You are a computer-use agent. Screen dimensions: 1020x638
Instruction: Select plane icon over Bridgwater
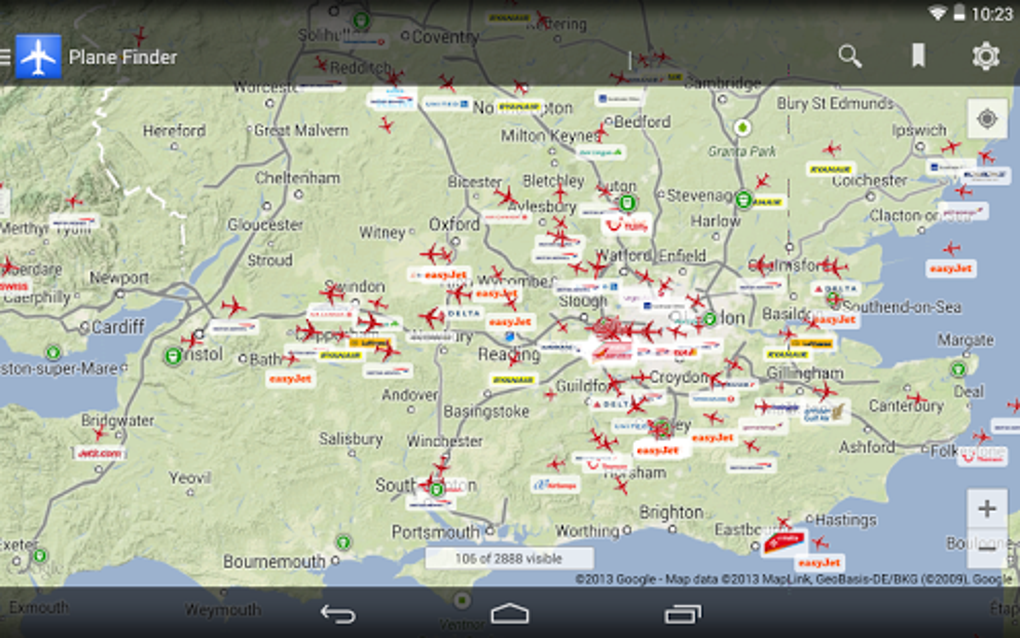pyautogui.click(x=100, y=431)
